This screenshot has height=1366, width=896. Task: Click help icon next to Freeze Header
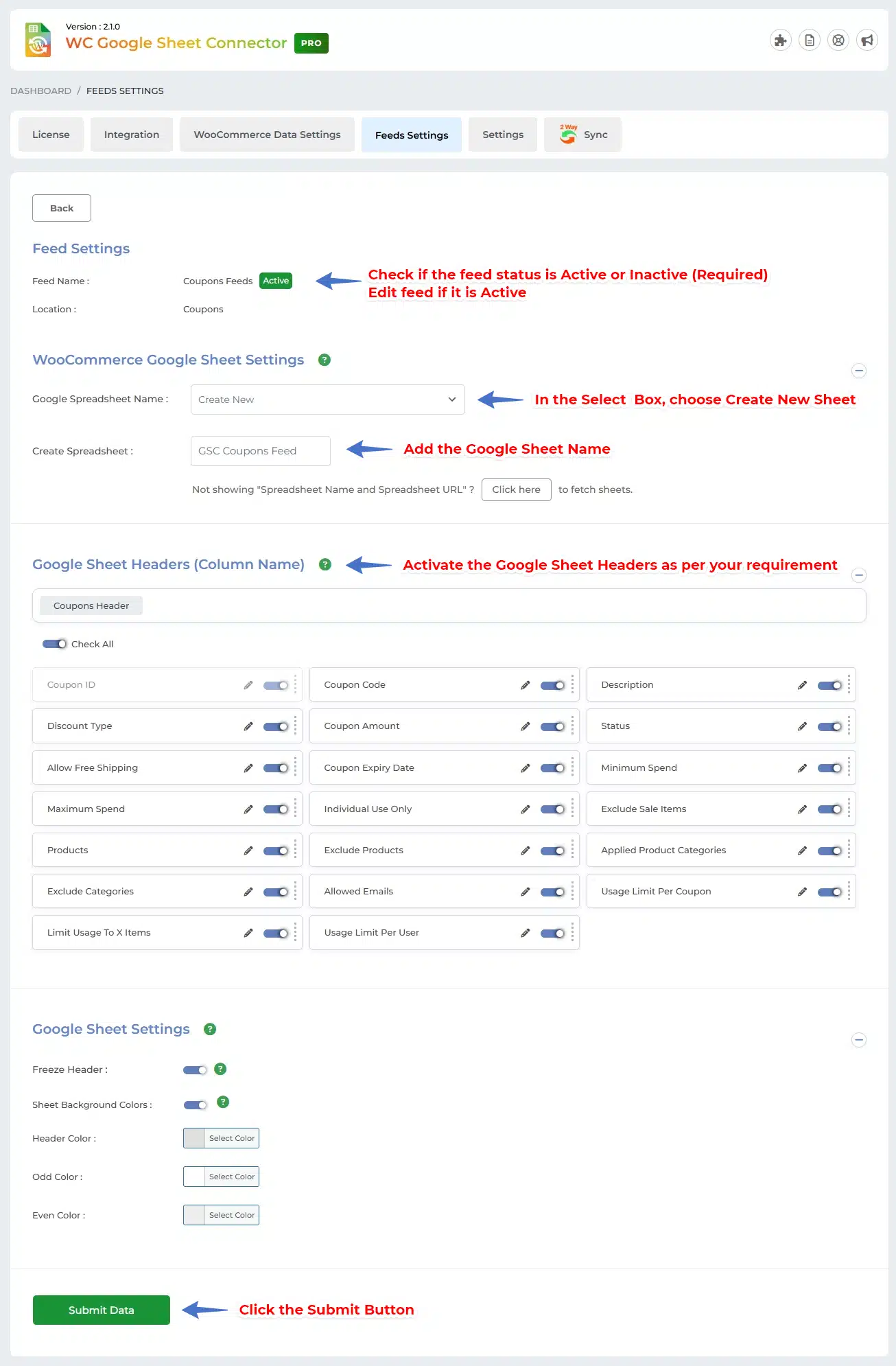point(220,1069)
